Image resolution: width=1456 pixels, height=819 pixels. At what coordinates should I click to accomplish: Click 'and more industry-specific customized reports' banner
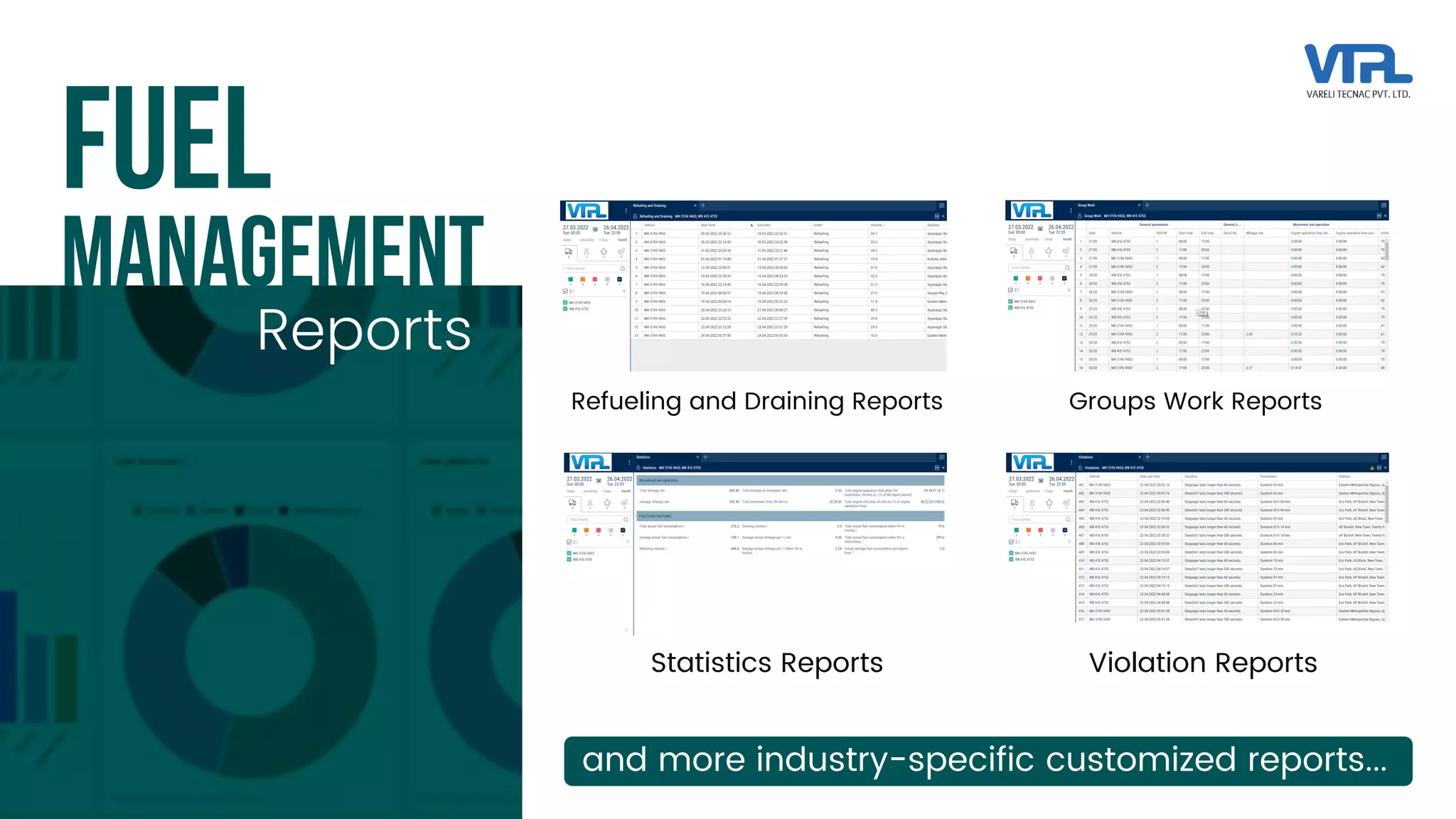(x=988, y=761)
